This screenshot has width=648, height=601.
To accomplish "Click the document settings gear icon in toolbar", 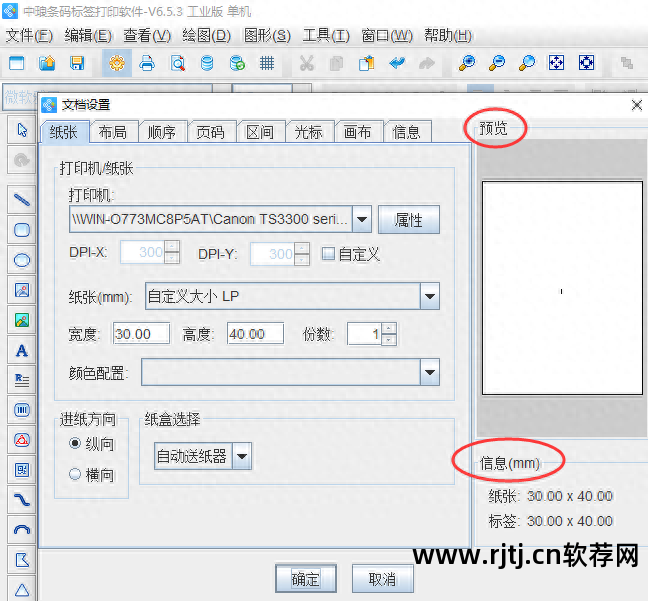I will (x=117, y=64).
